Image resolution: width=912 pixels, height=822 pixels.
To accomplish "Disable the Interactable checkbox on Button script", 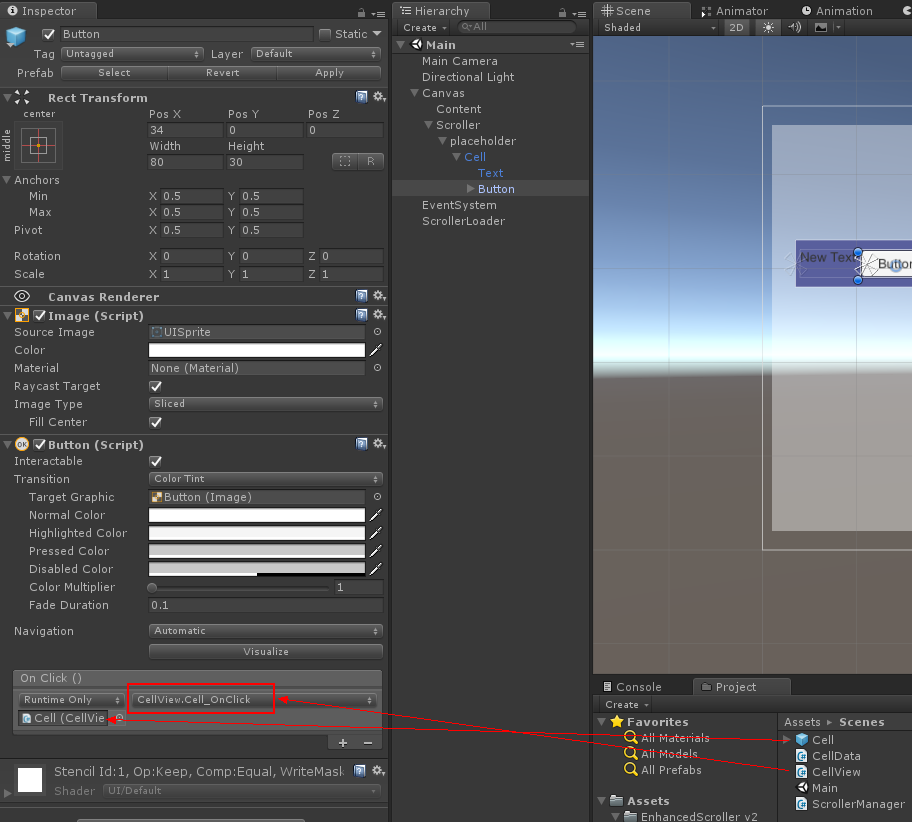I will click(x=155, y=461).
